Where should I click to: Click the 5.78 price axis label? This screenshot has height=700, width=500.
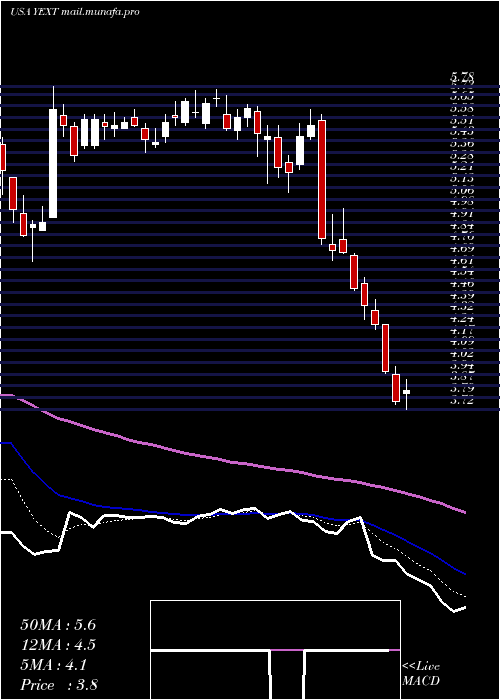click(462, 76)
